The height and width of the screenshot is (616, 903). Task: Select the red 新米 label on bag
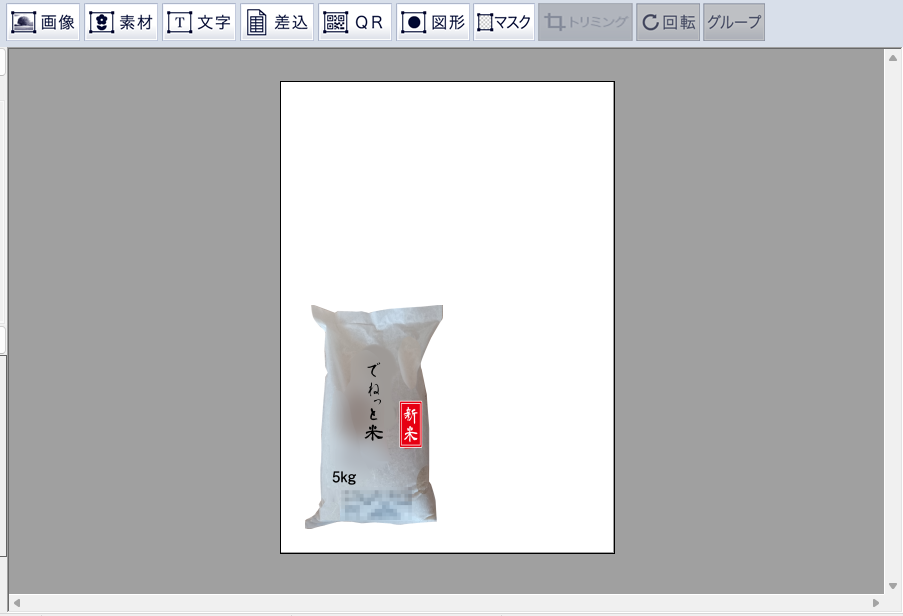(410, 425)
